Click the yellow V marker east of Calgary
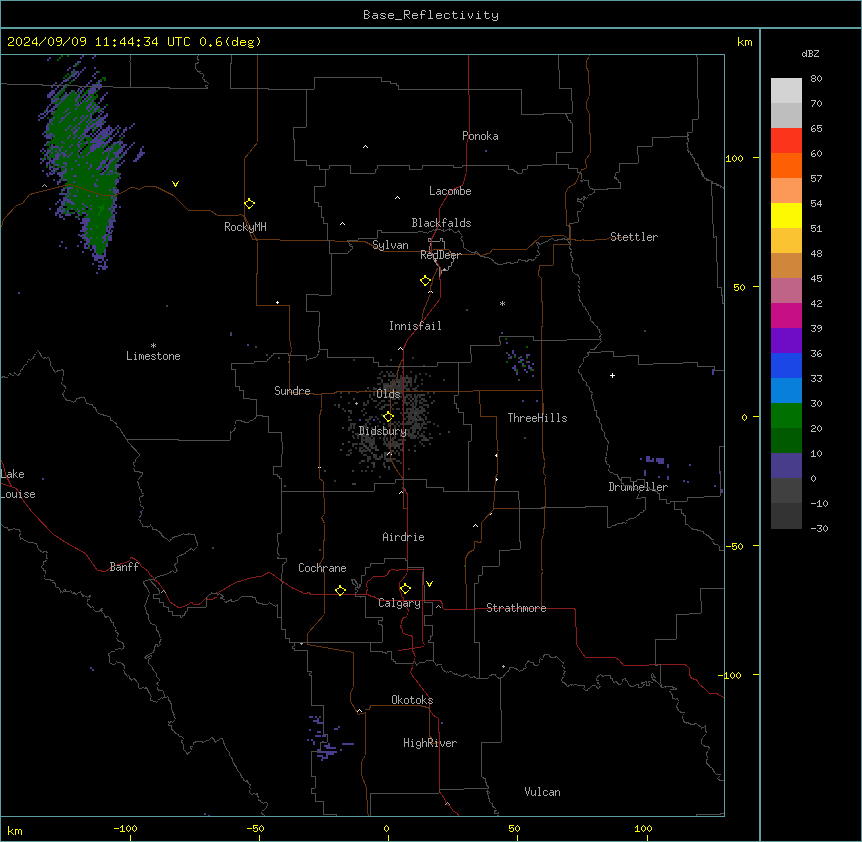Screen dimensions: 862x842 (x=429, y=584)
